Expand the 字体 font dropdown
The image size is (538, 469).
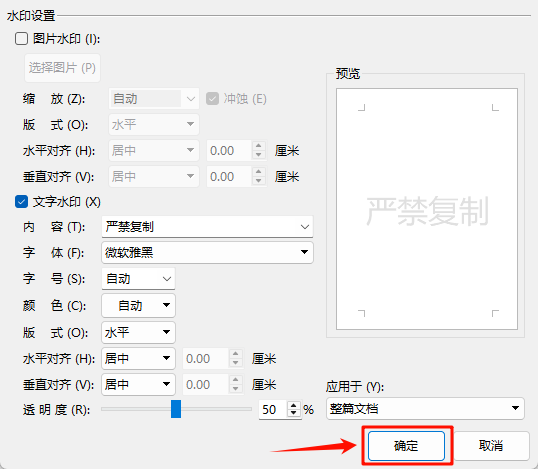click(207, 253)
